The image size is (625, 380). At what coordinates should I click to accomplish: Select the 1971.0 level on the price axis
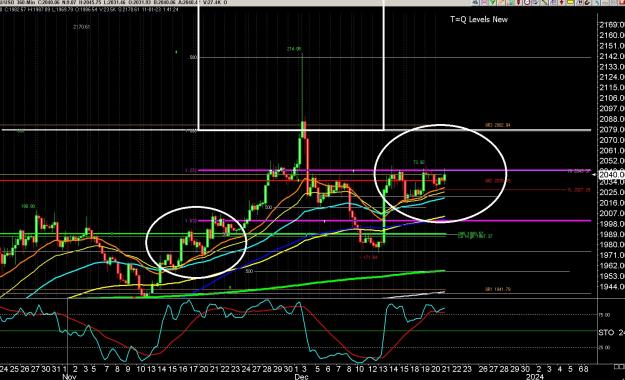pos(612,255)
